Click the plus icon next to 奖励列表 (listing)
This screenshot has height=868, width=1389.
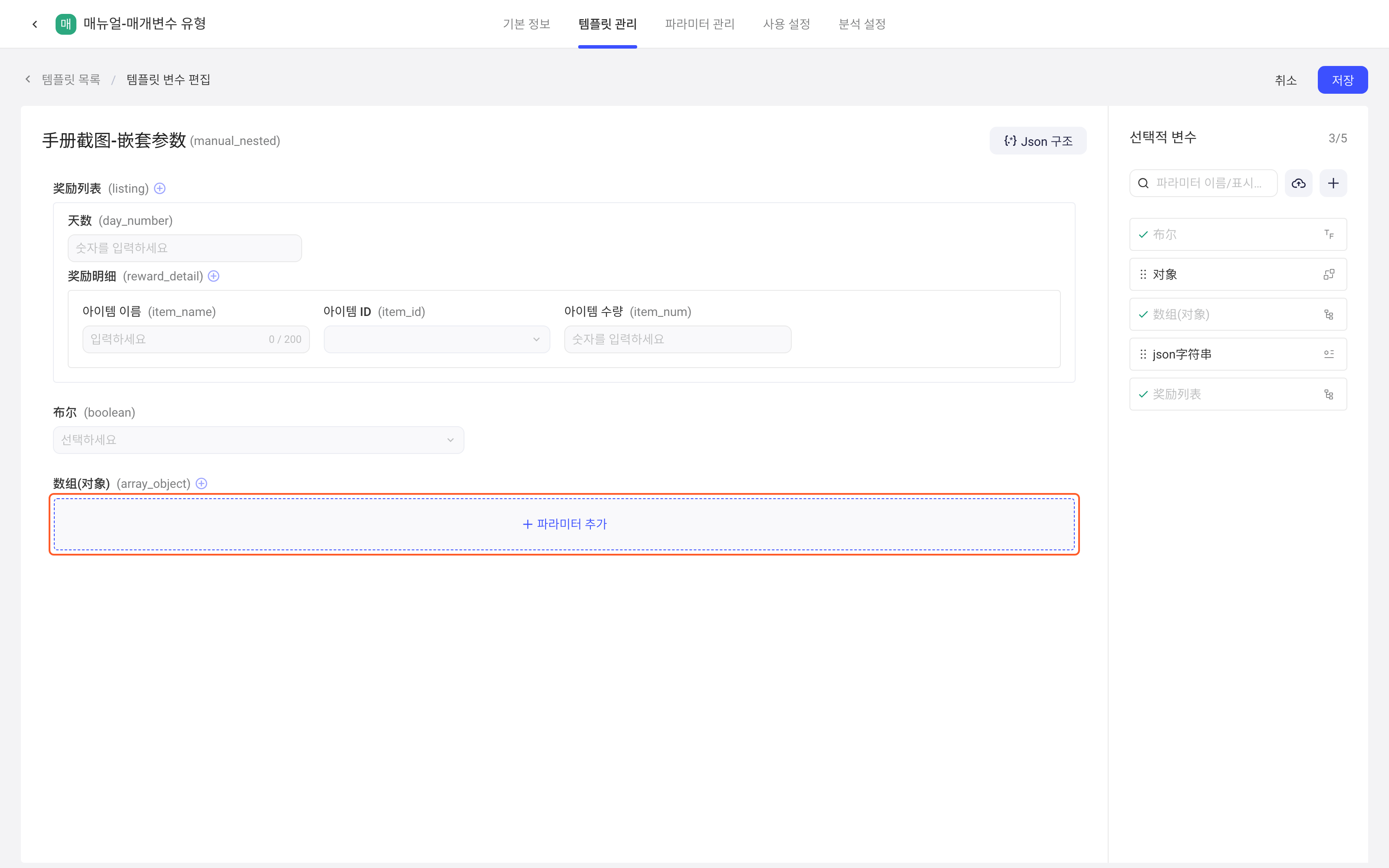coord(160,188)
